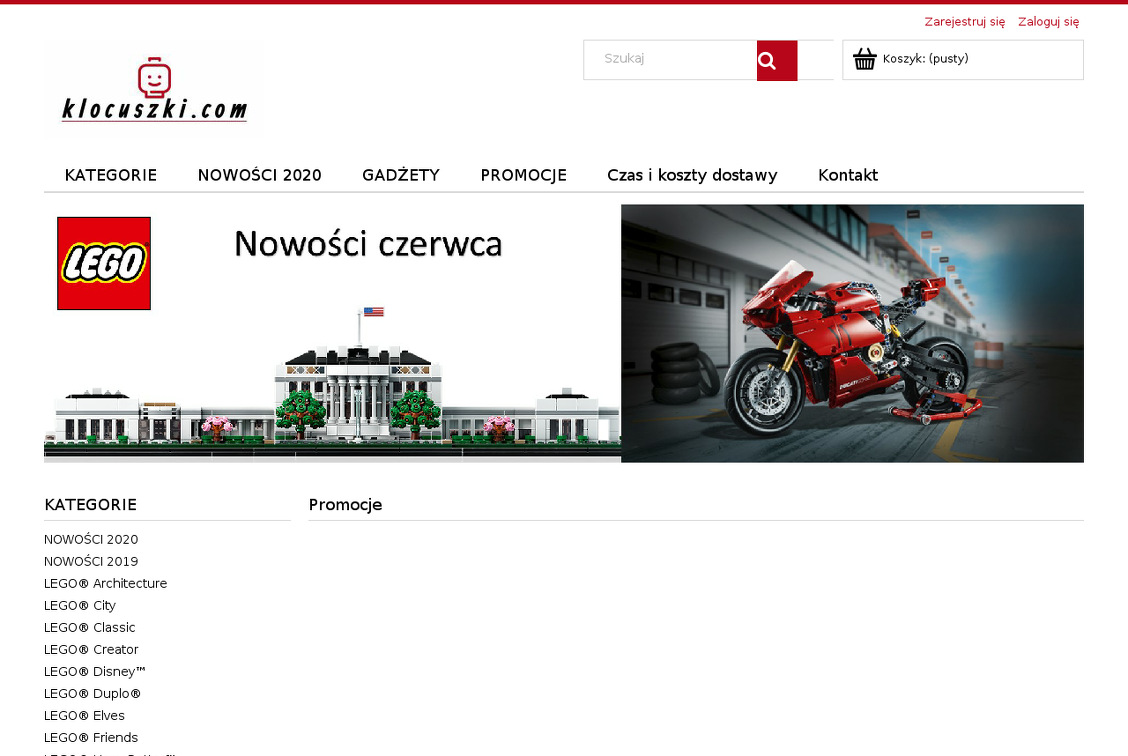
Task: Click the KATEGORIE sidebar heading
Action: click(x=91, y=505)
